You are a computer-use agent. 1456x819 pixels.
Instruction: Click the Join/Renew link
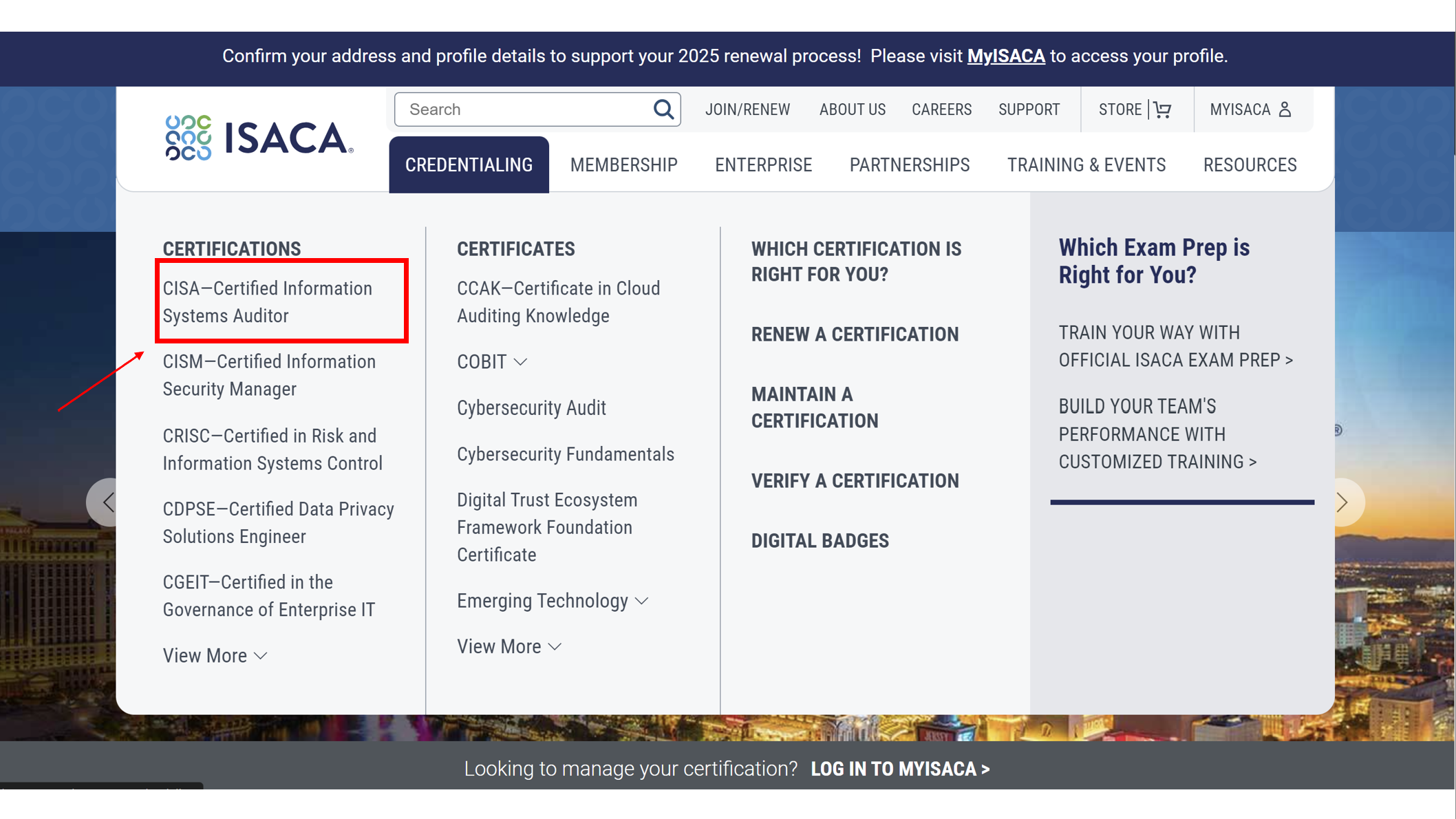pyautogui.click(x=747, y=109)
